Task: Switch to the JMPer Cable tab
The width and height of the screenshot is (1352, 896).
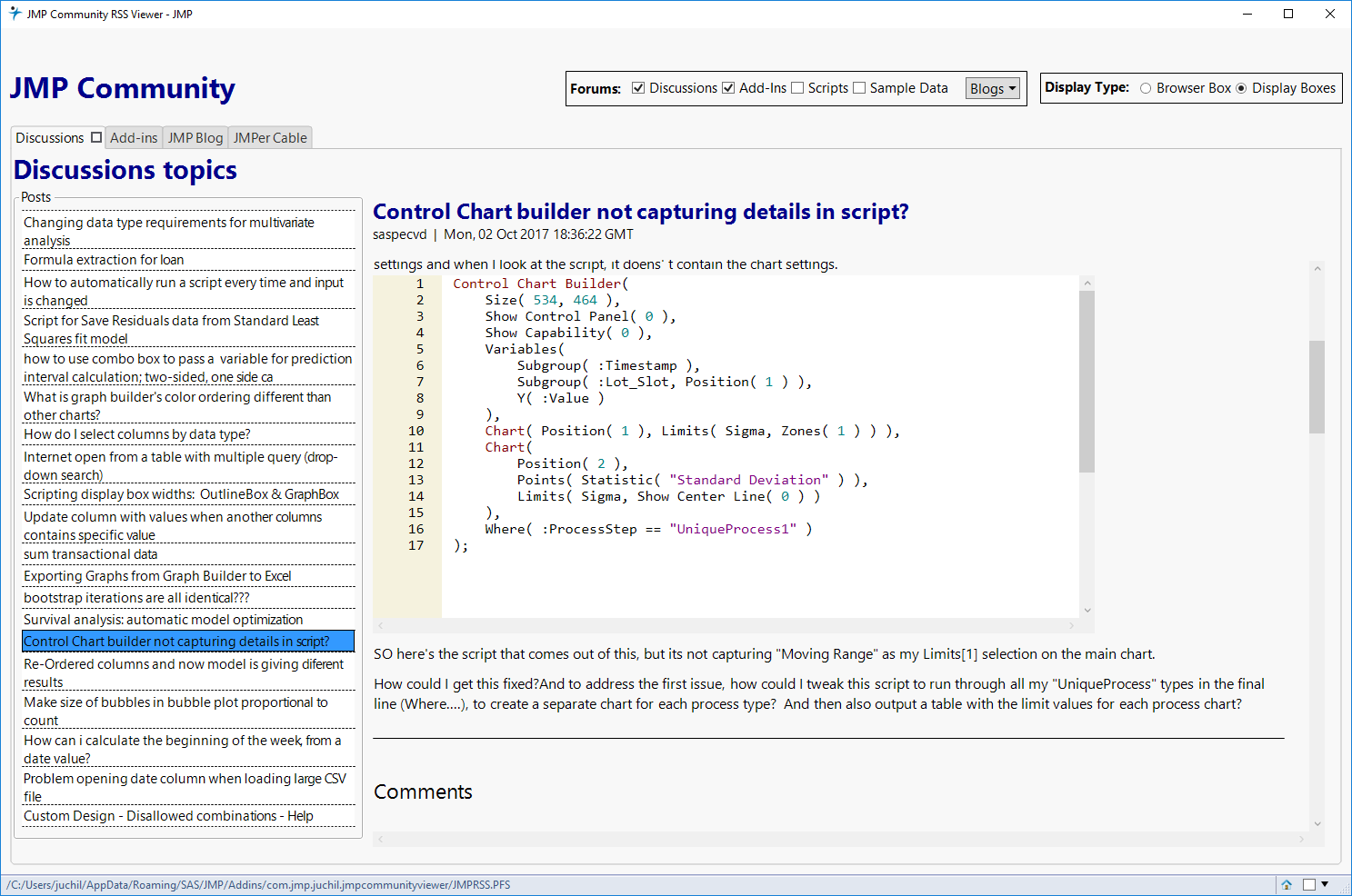Action: click(269, 137)
